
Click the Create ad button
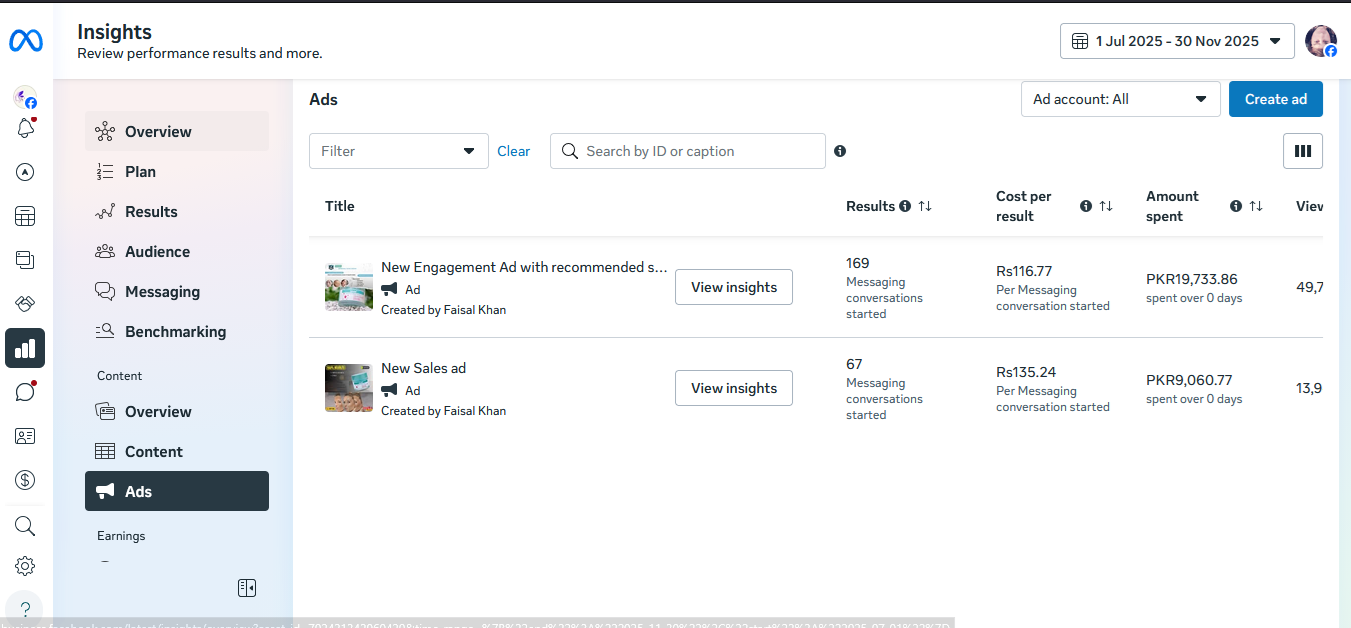1275,99
